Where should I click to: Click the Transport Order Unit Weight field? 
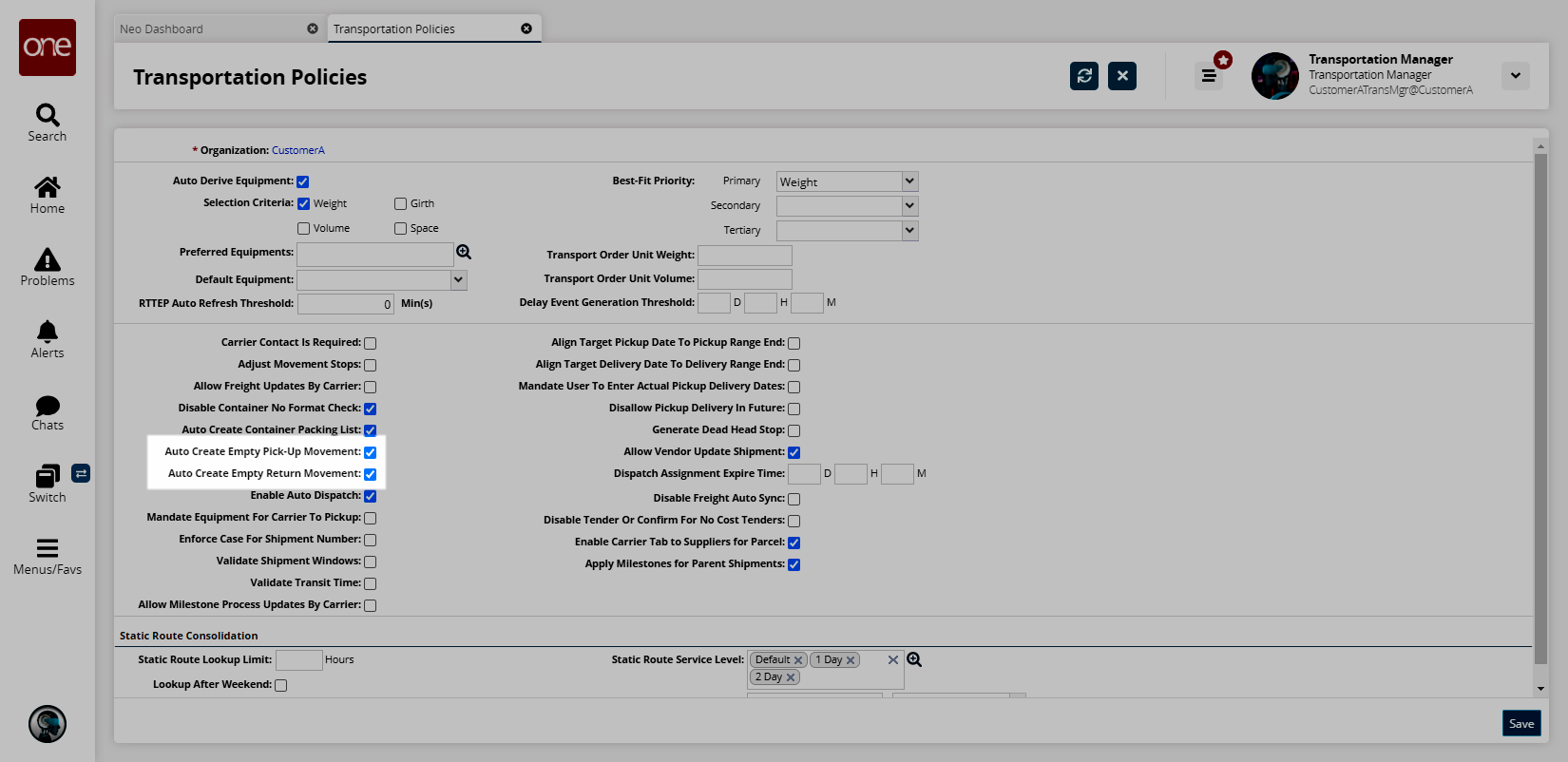point(744,255)
